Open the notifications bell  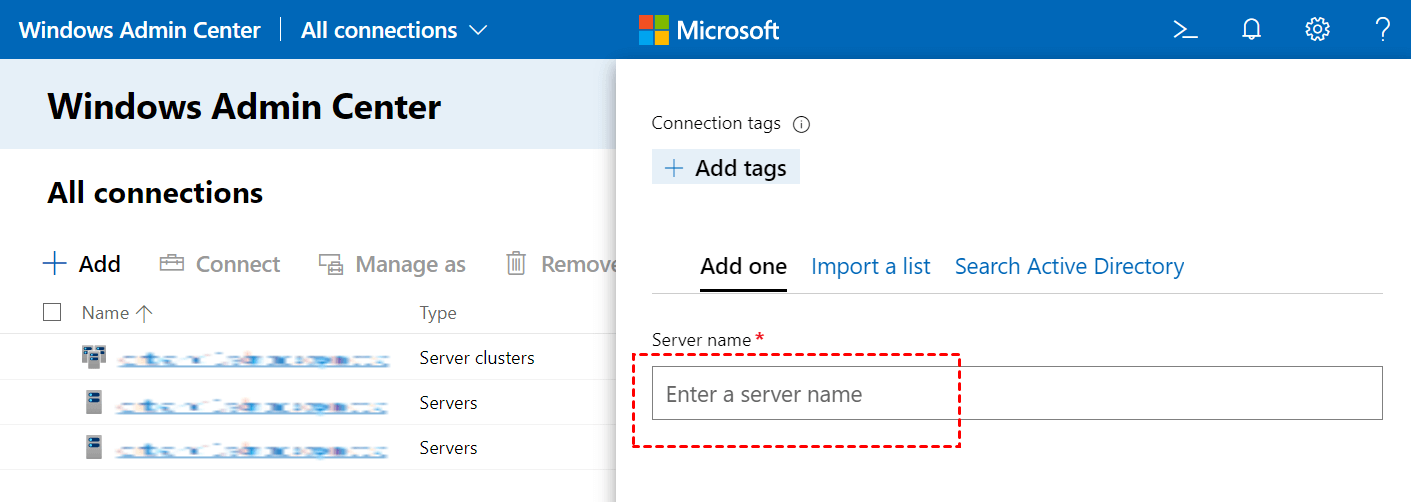pos(1251,30)
